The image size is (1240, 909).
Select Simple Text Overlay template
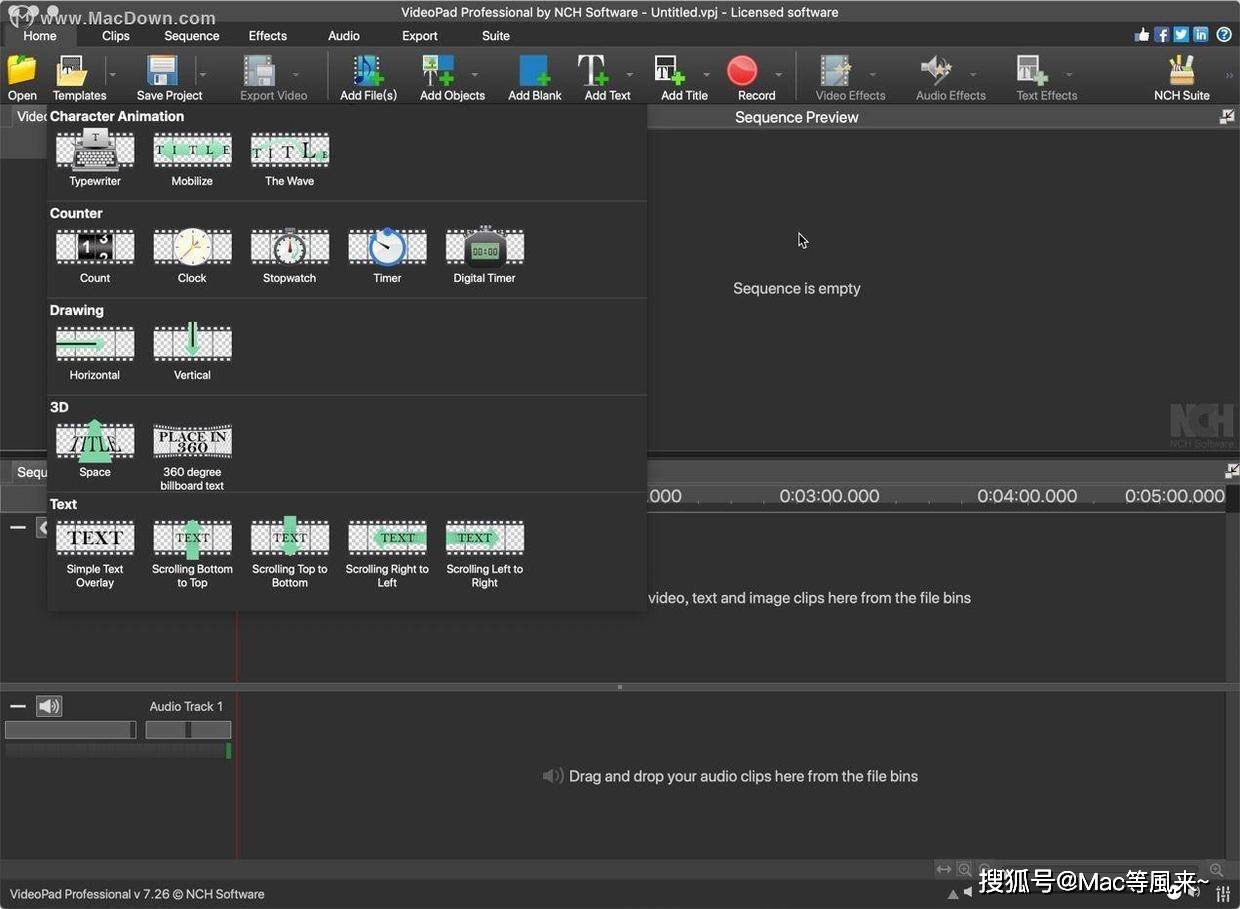tap(95, 553)
